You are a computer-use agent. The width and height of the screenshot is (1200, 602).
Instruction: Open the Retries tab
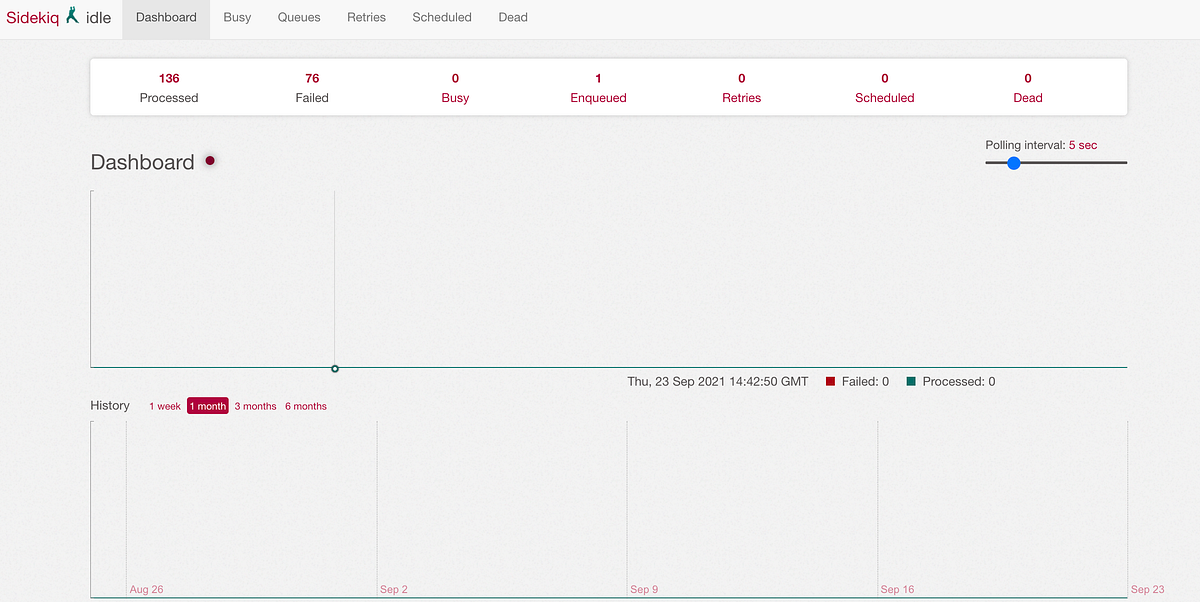pyautogui.click(x=366, y=17)
